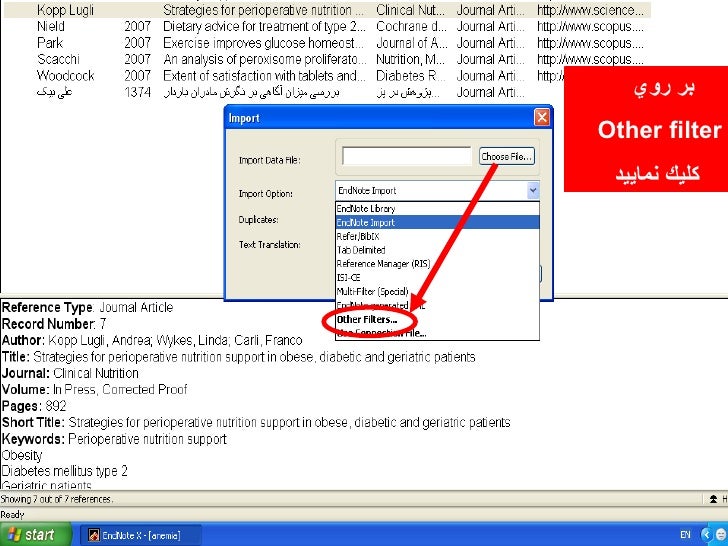728x546 pixels.
Task: Click the Journal: Clinical Nutrition preview line
Action: tap(70, 373)
